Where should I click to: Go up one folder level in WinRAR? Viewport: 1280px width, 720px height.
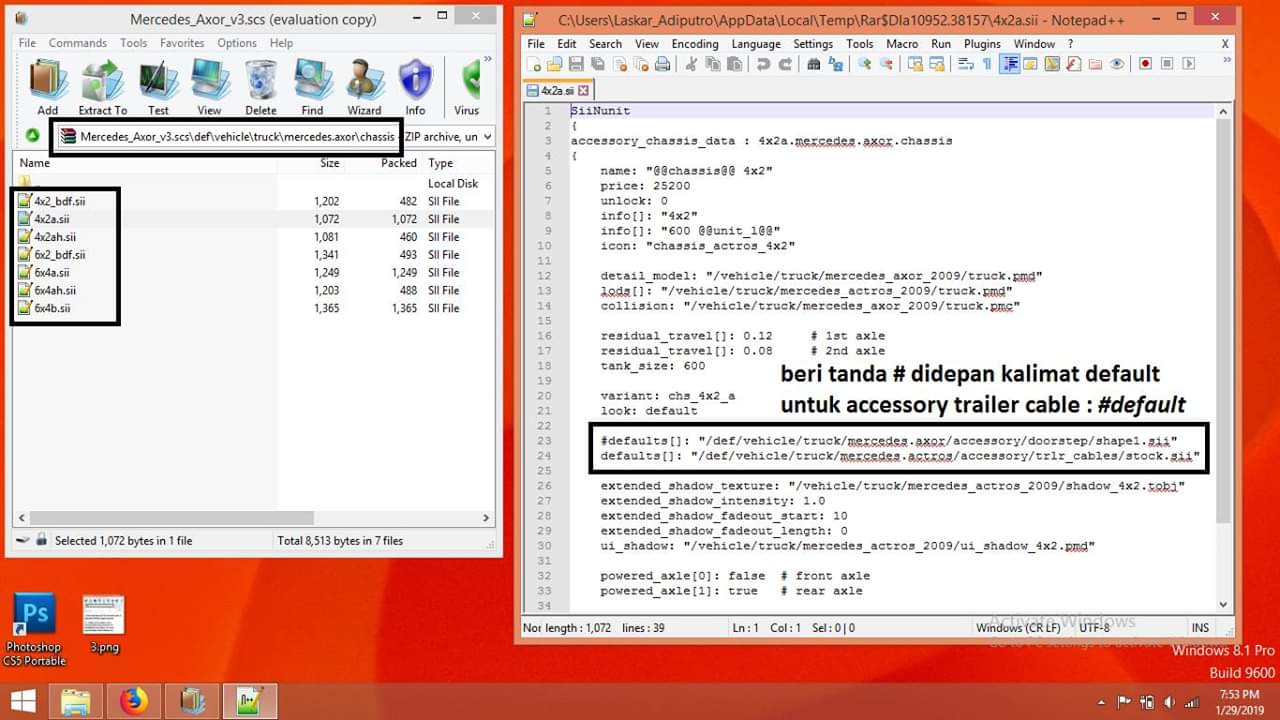[32, 136]
